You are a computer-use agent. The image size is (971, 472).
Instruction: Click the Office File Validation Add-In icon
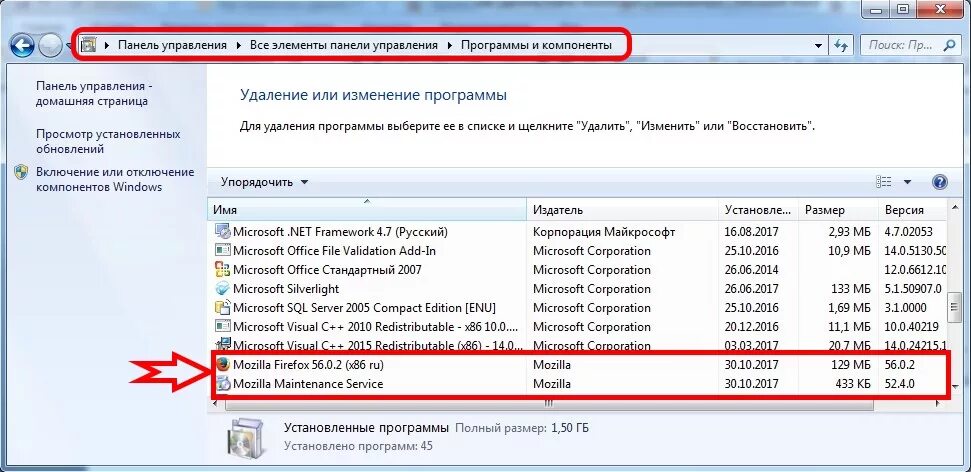pos(222,251)
